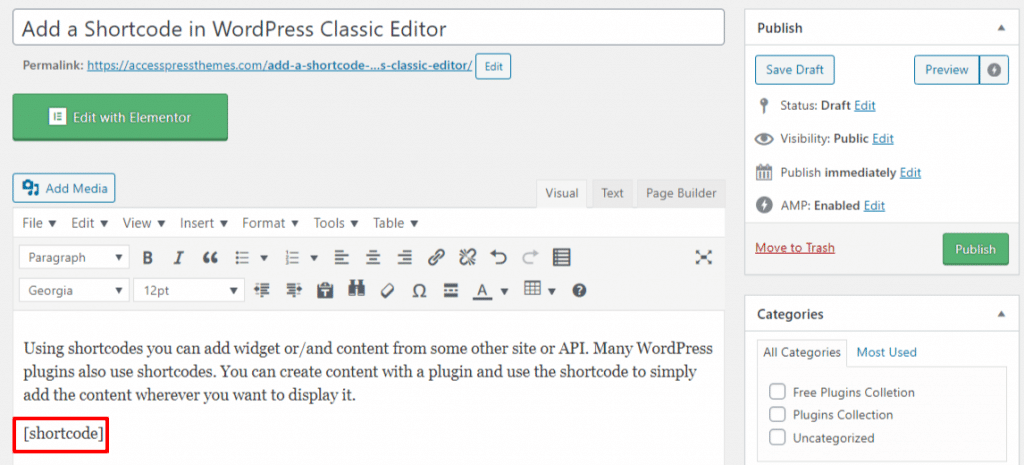Click the green Publish button

(x=975, y=249)
